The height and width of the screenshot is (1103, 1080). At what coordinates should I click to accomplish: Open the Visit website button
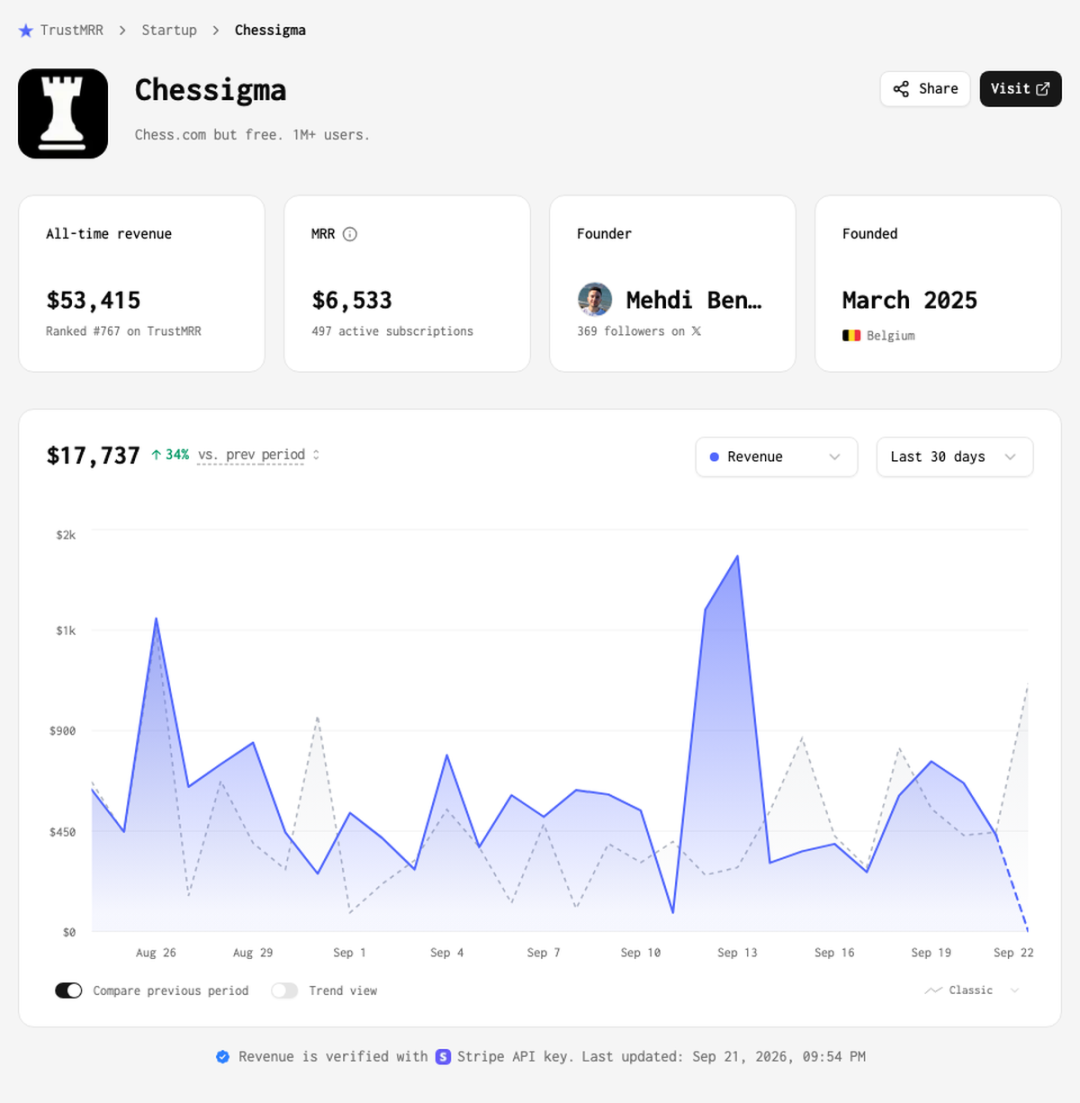(x=1020, y=89)
